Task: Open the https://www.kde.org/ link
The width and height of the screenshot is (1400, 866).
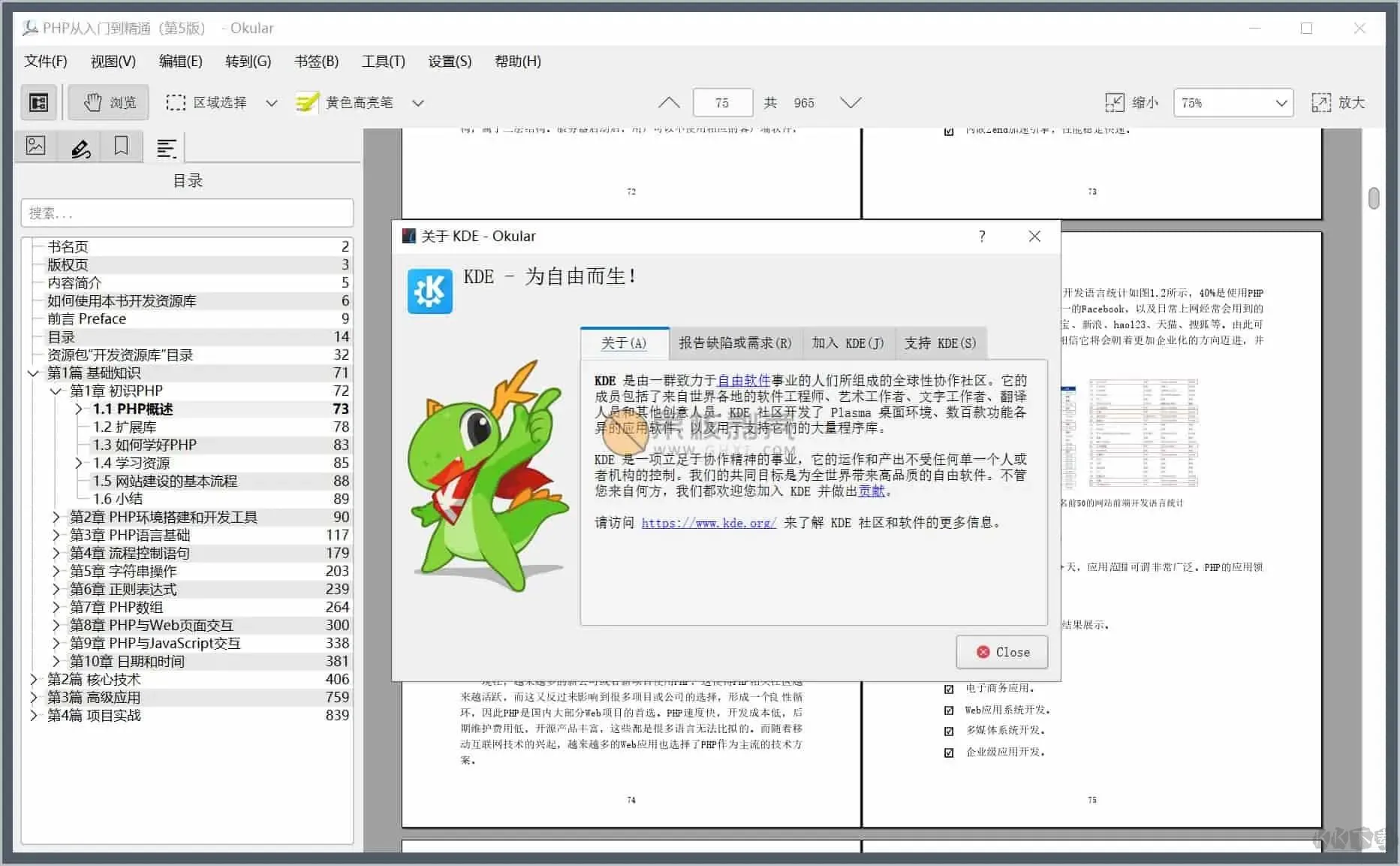Action: click(708, 522)
